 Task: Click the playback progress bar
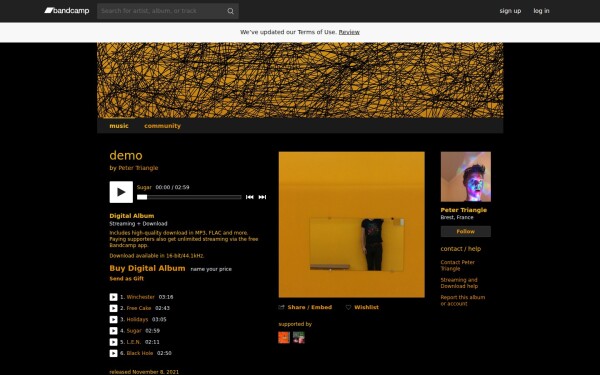[189, 197]
